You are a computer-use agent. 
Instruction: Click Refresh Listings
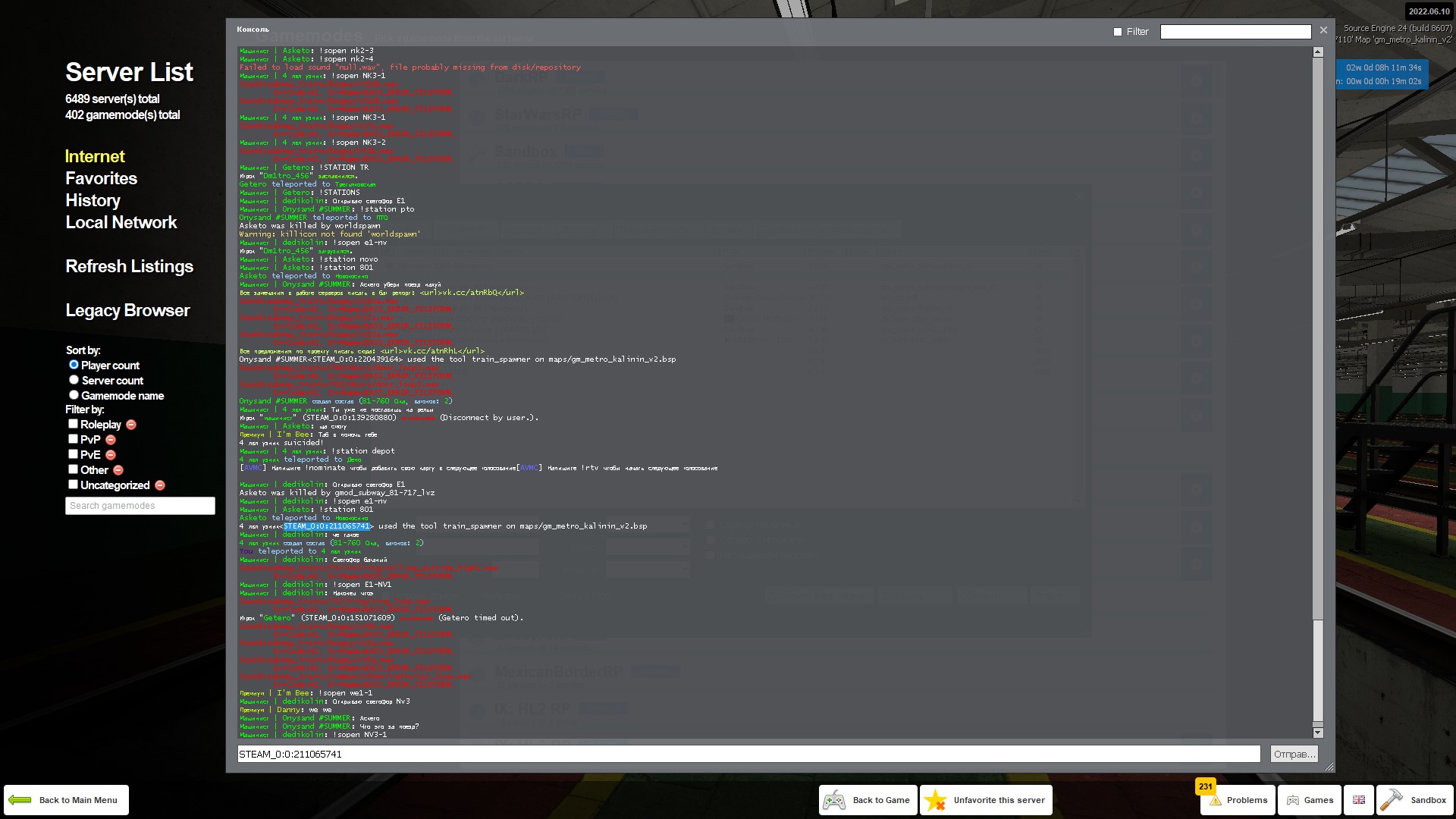(x=129, y=266)
